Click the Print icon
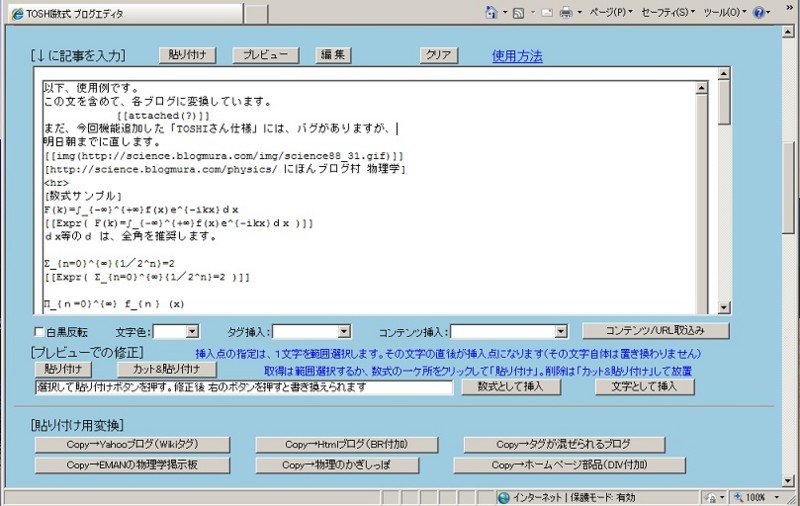 pyautogui.click(x=566, y=13)
